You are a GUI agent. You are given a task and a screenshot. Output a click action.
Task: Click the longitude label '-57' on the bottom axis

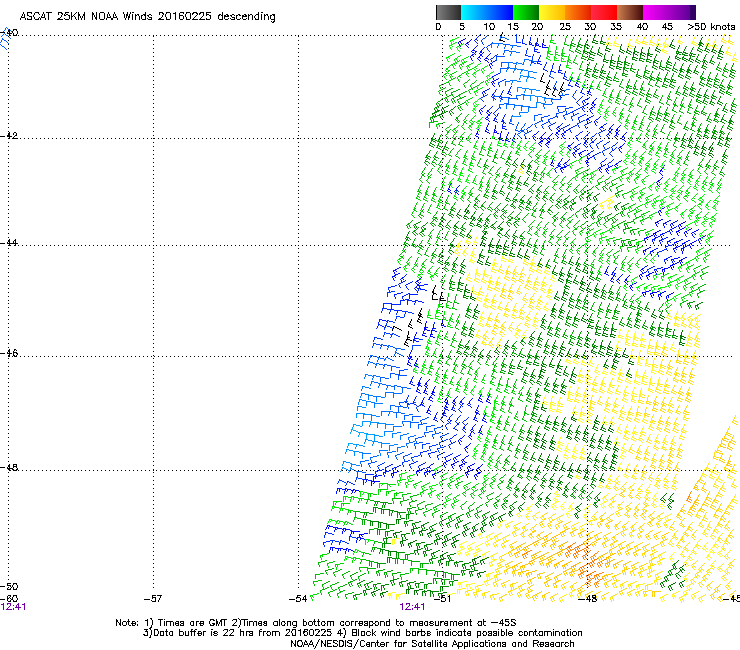point(152,599)
